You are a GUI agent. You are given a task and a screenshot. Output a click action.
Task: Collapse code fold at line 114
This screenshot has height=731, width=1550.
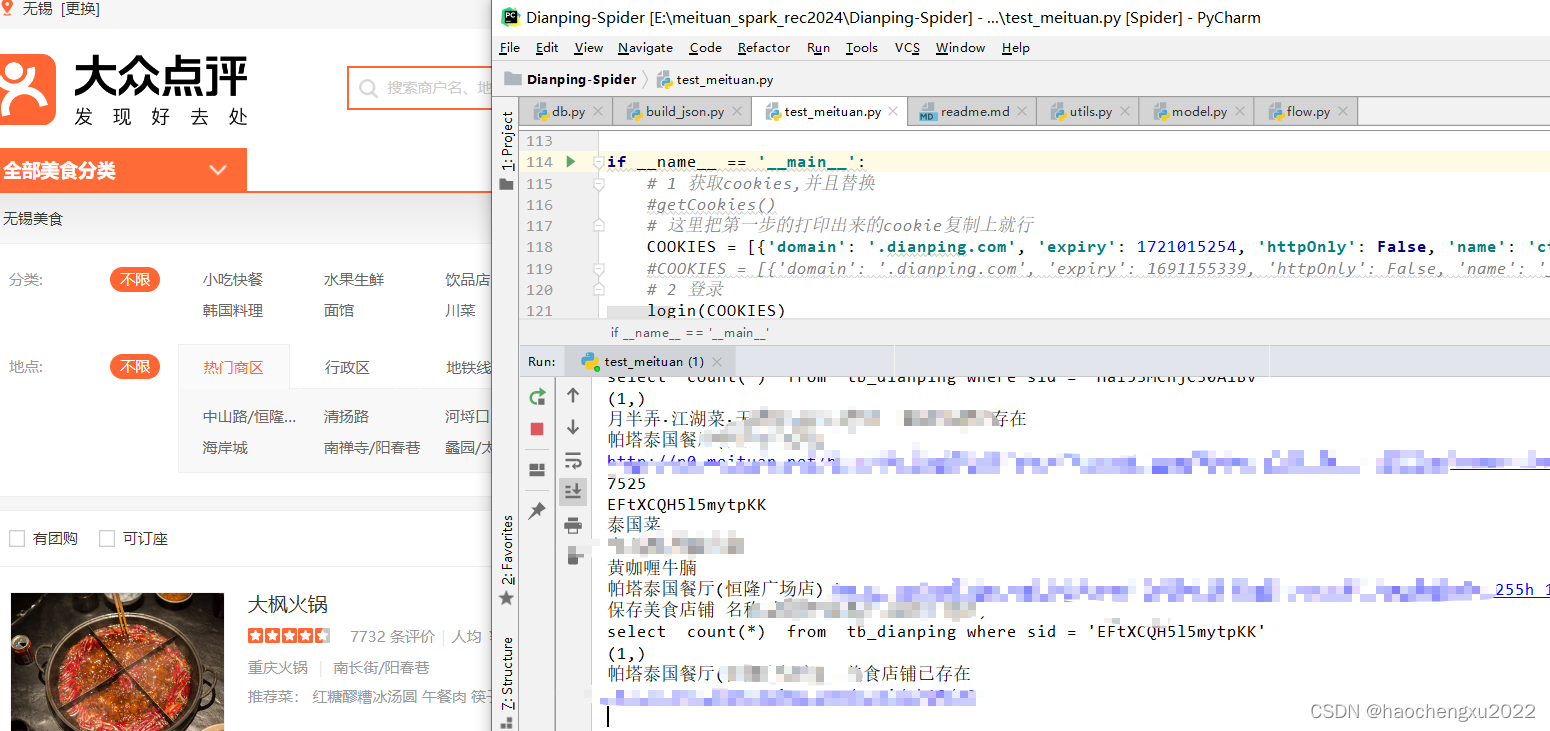[x=598, y=162]
